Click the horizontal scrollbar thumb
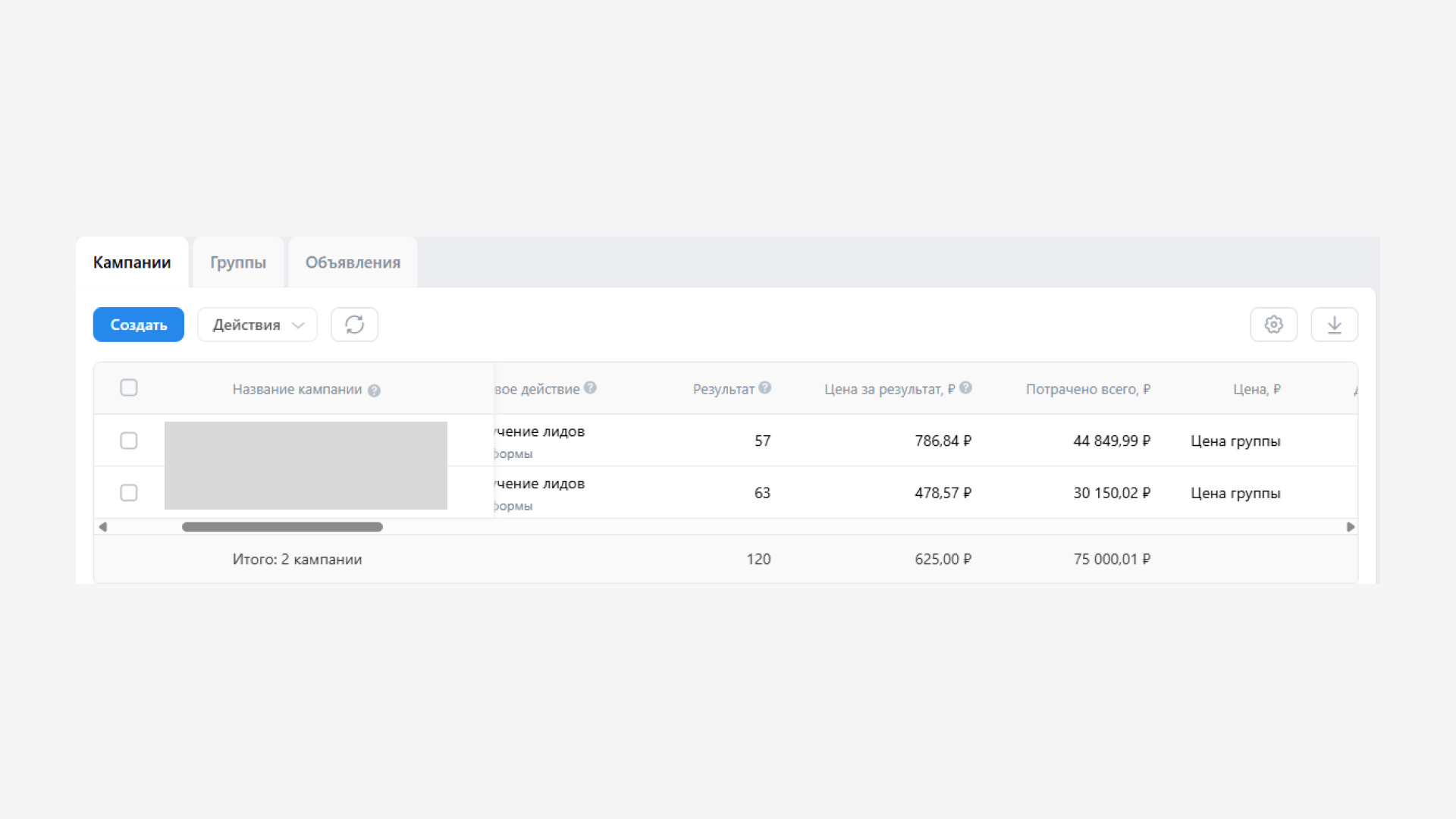 pyautogui.click(x=282, y=526)
